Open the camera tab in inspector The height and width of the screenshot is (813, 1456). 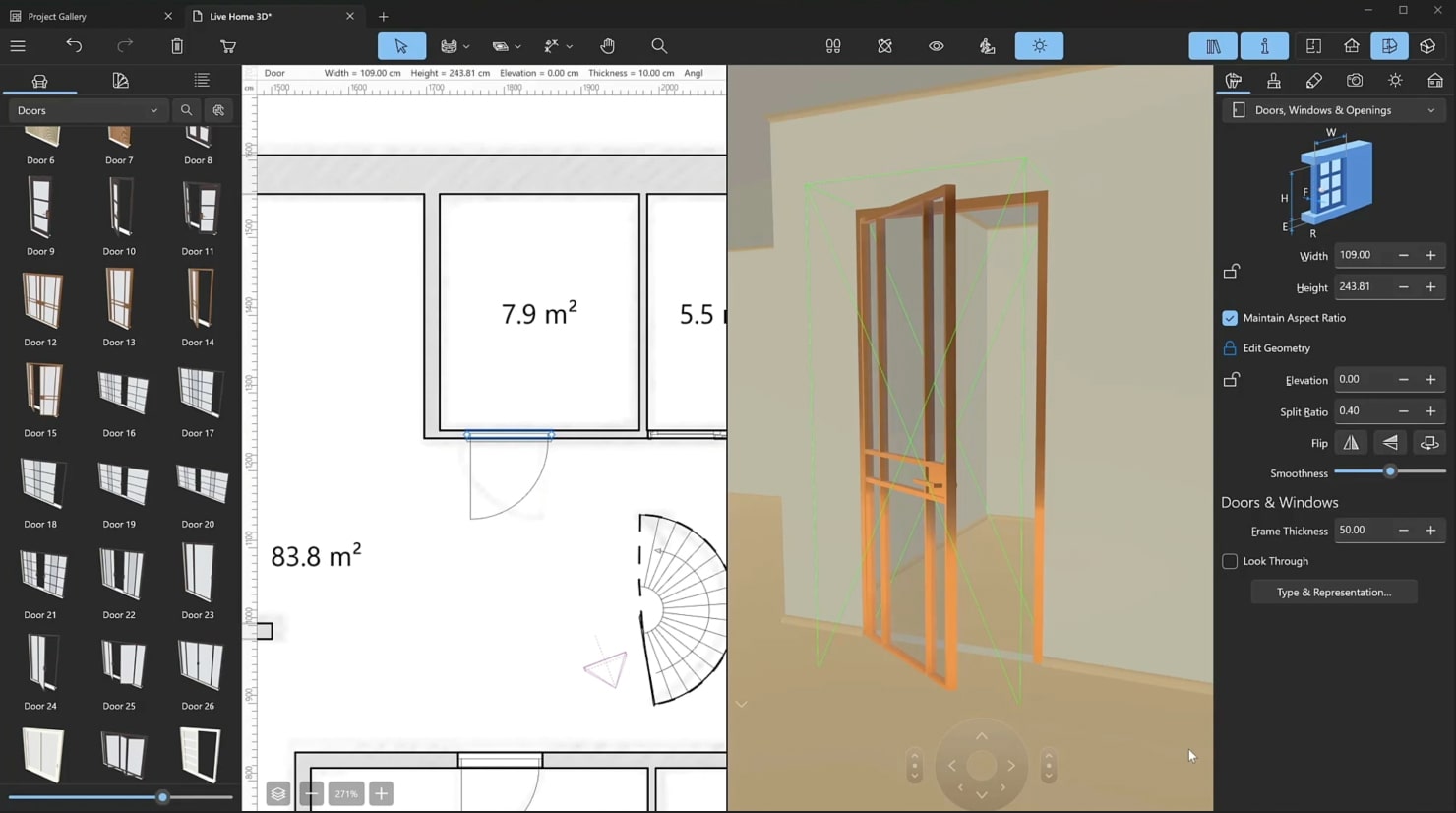click(x=1355, y=81)
